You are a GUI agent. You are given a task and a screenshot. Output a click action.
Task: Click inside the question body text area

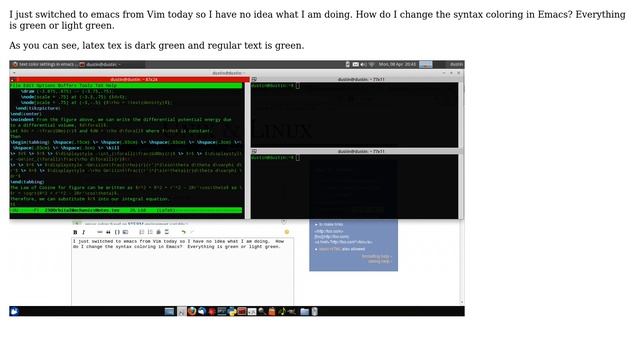(182, 271)
